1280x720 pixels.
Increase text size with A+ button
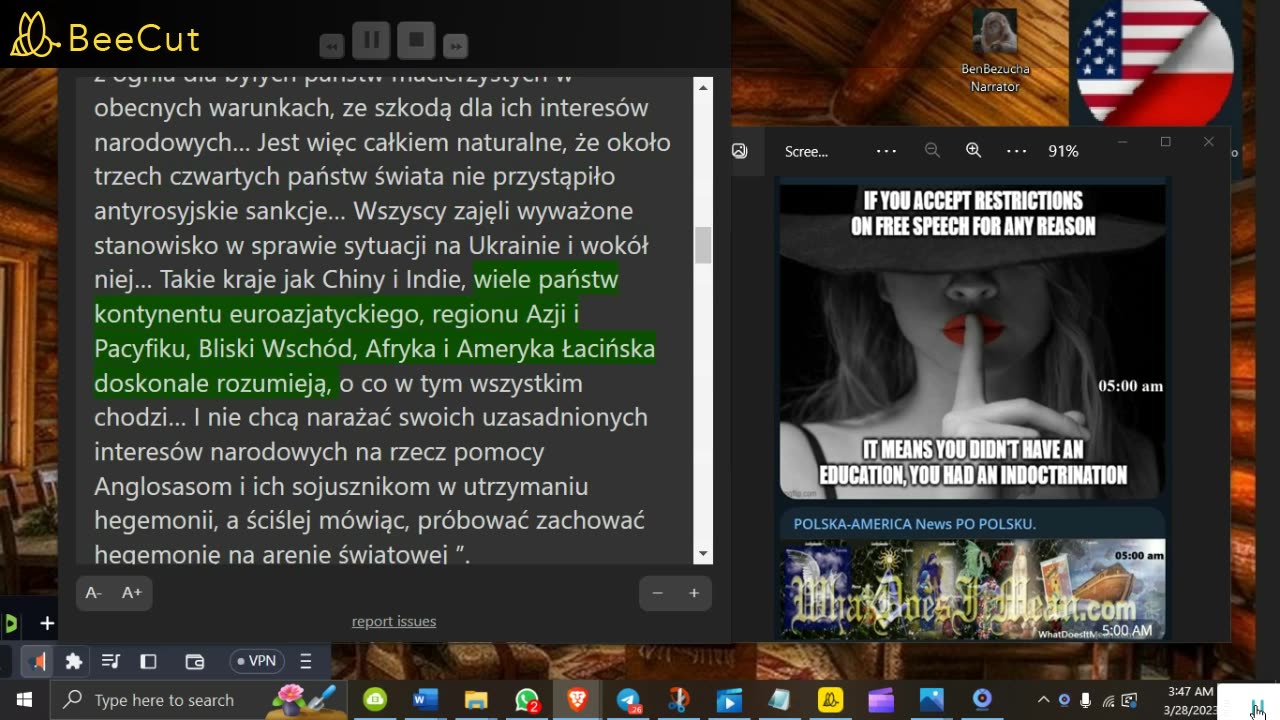pyautogui.click(x=131, y=593)
